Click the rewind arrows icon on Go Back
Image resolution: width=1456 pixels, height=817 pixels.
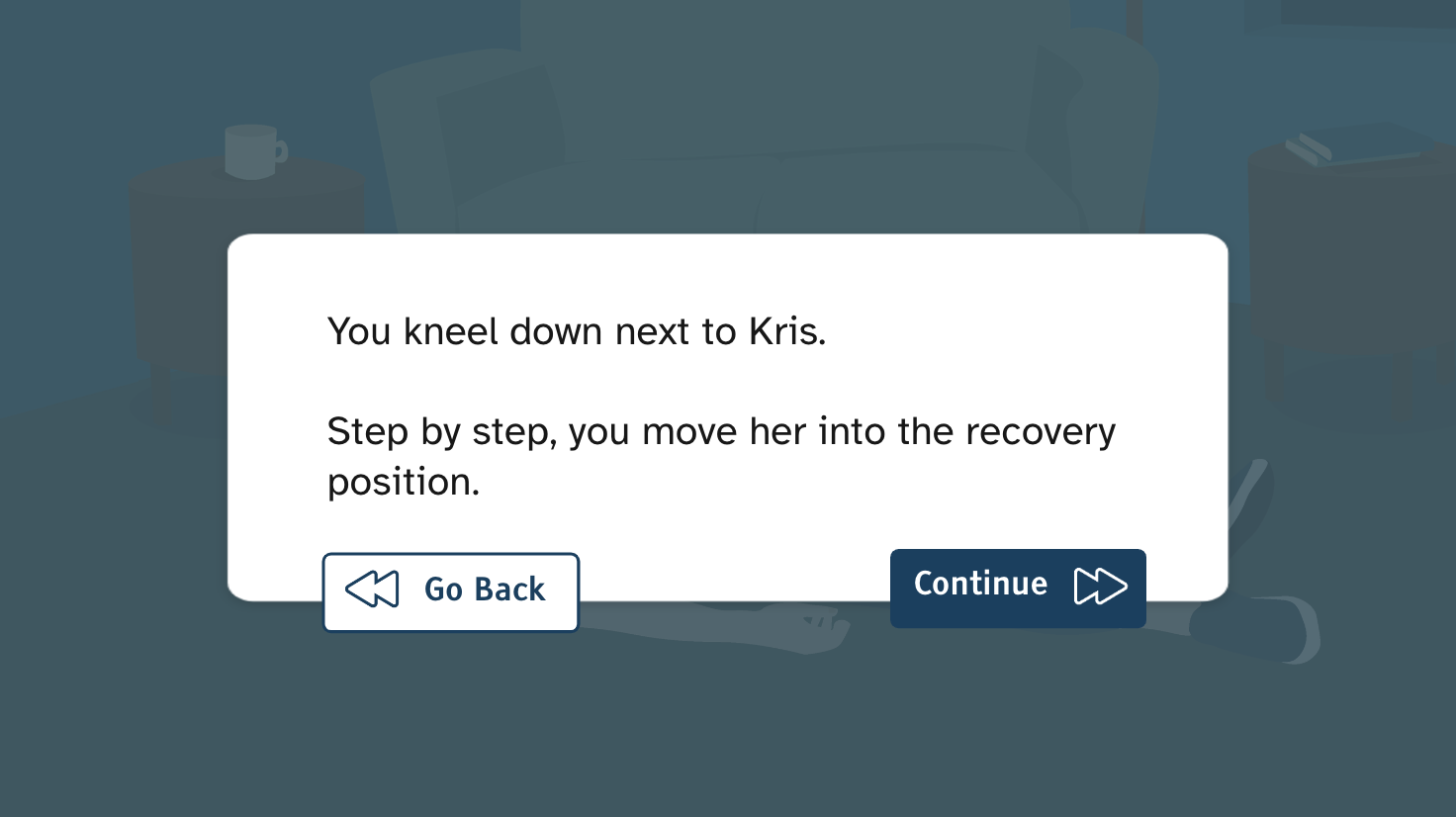point(372,590)
